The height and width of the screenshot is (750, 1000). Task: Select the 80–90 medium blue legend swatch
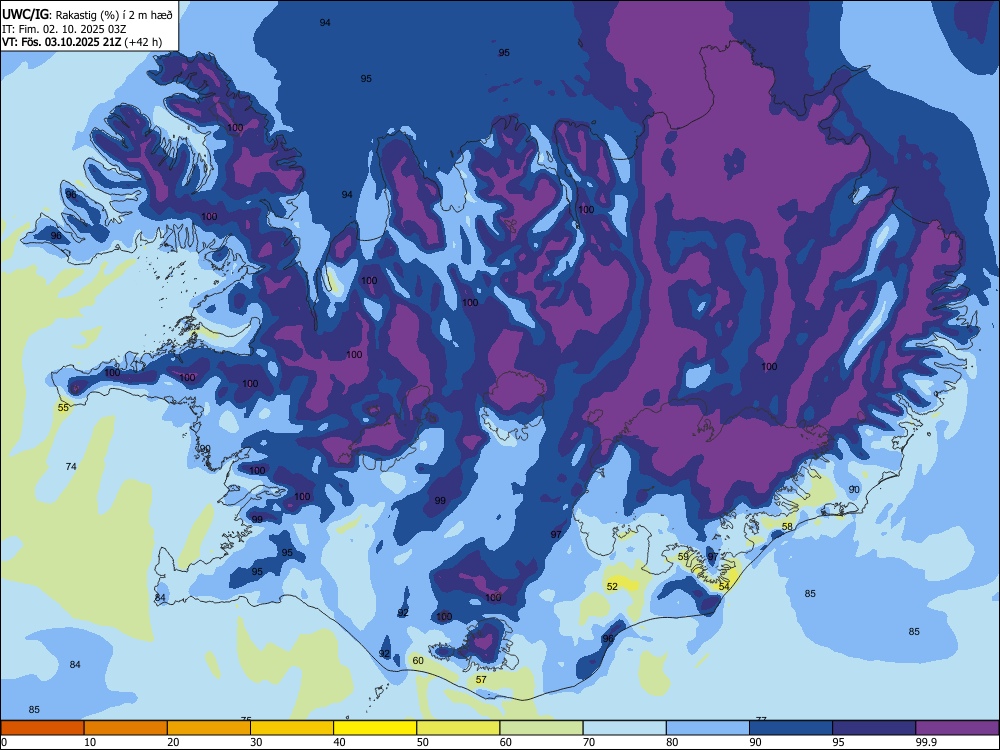(x=708, y=728)
